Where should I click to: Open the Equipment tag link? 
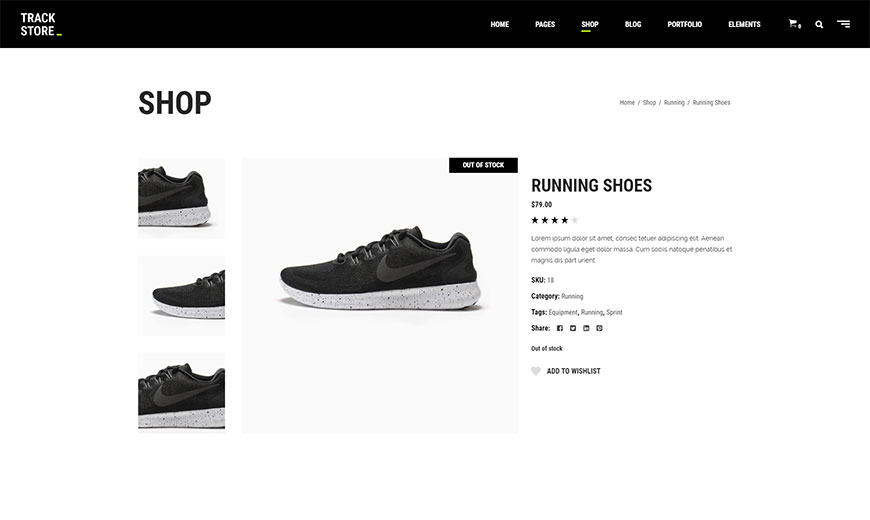(563, 312)
